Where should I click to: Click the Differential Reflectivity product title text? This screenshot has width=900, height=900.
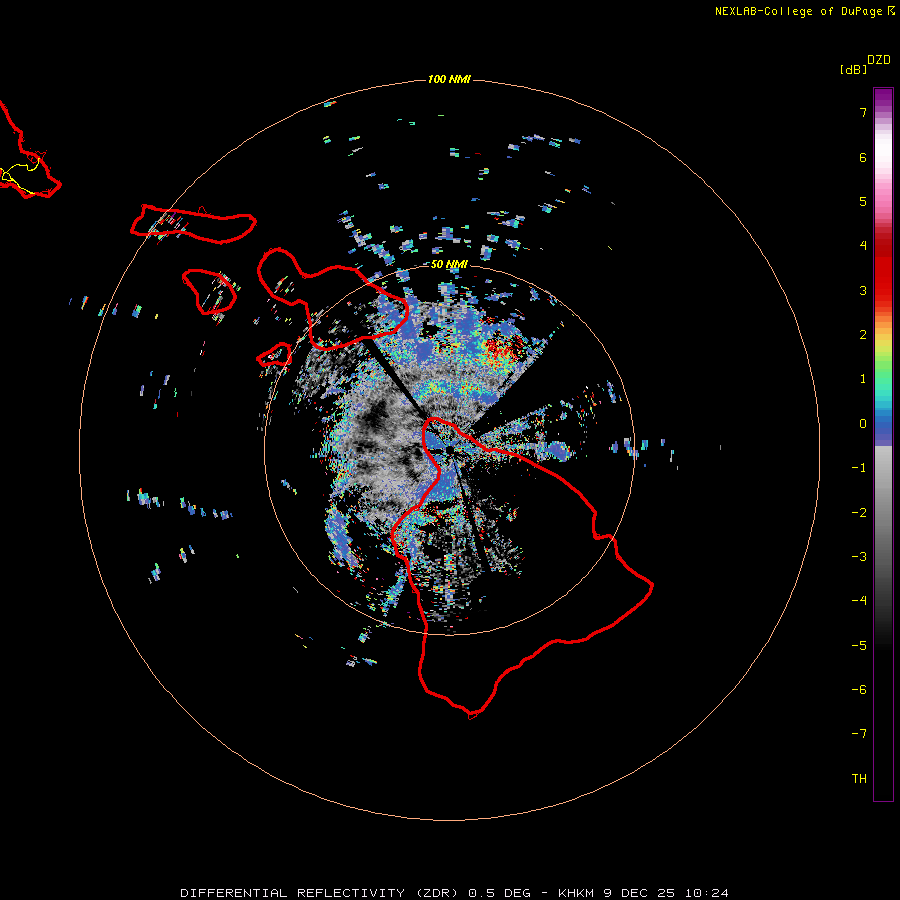point(317,893)
